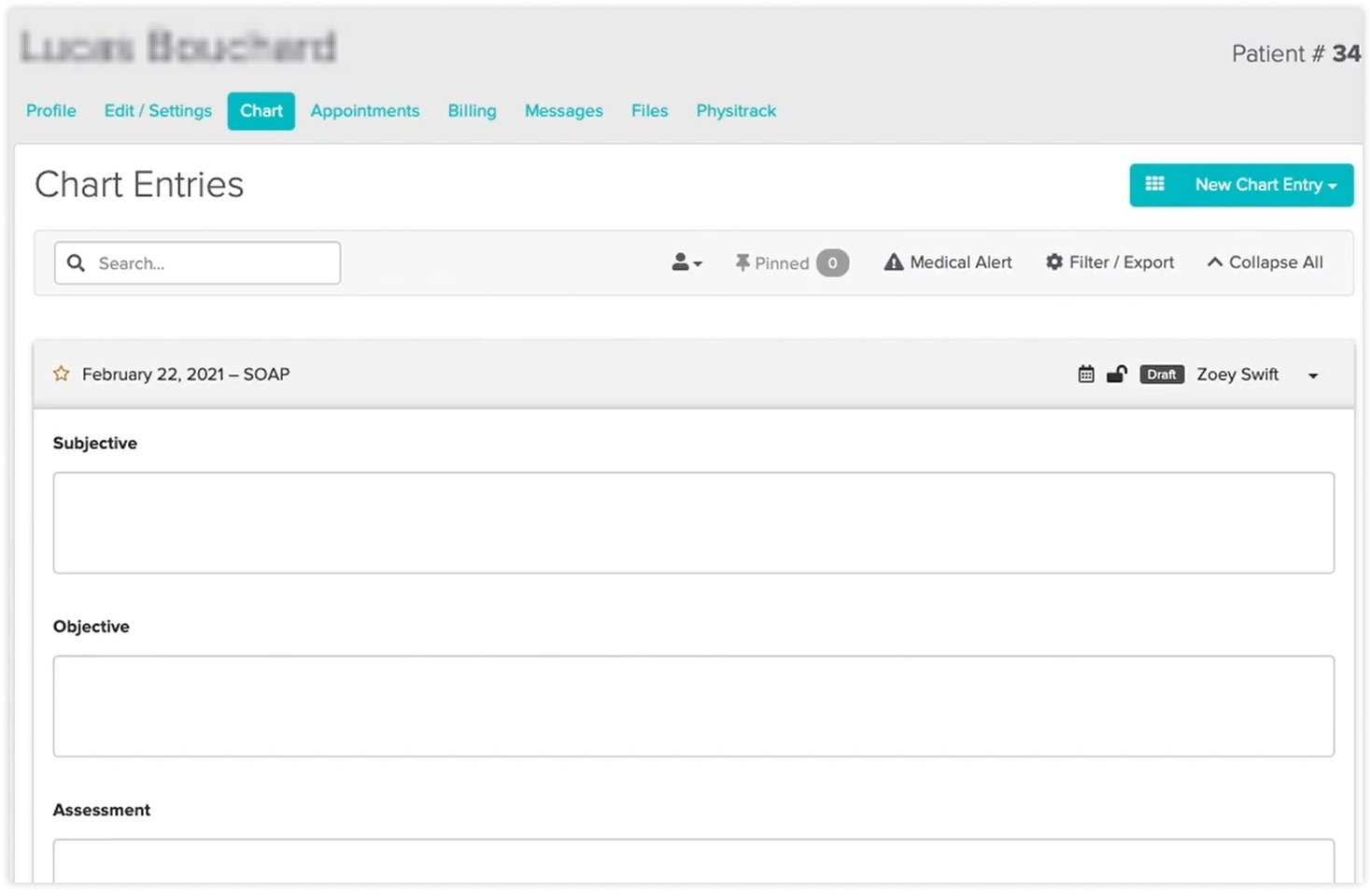Click the grid icon on New Chart Entry
Viewport: 1372px width, 892px height.
(x=1154, y=184)
